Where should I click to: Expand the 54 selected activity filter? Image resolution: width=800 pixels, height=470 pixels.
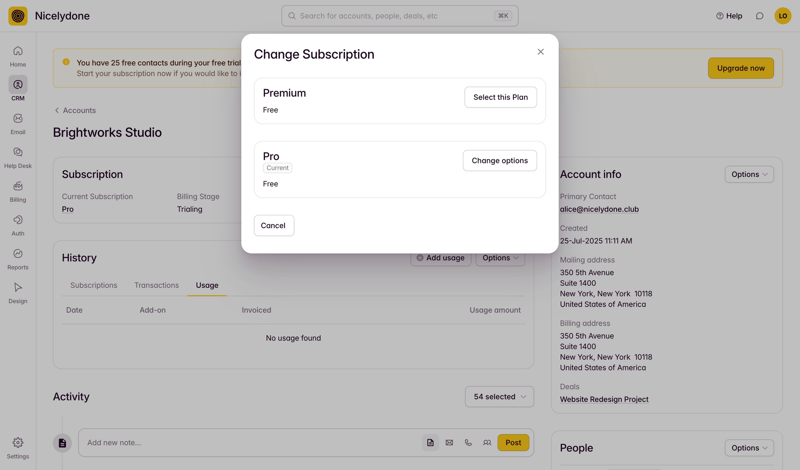coord(499,397)
